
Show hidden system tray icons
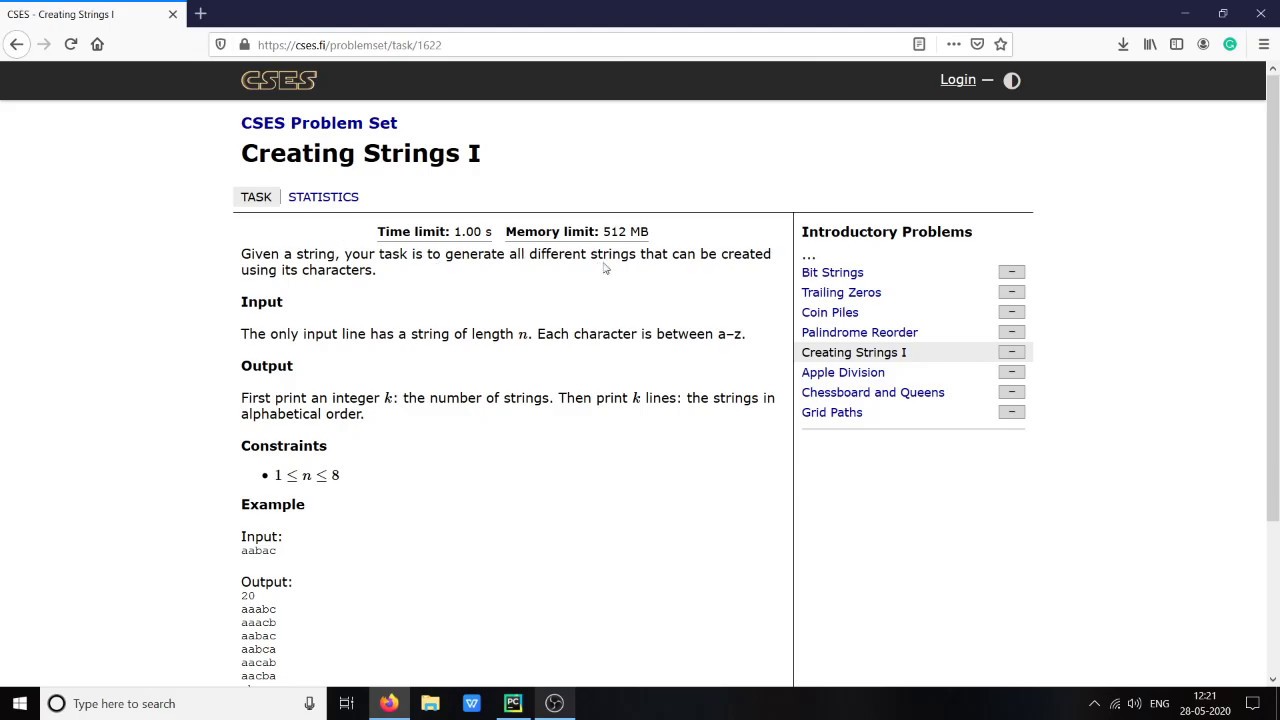pyautogui.click(x=1094, y=703)
